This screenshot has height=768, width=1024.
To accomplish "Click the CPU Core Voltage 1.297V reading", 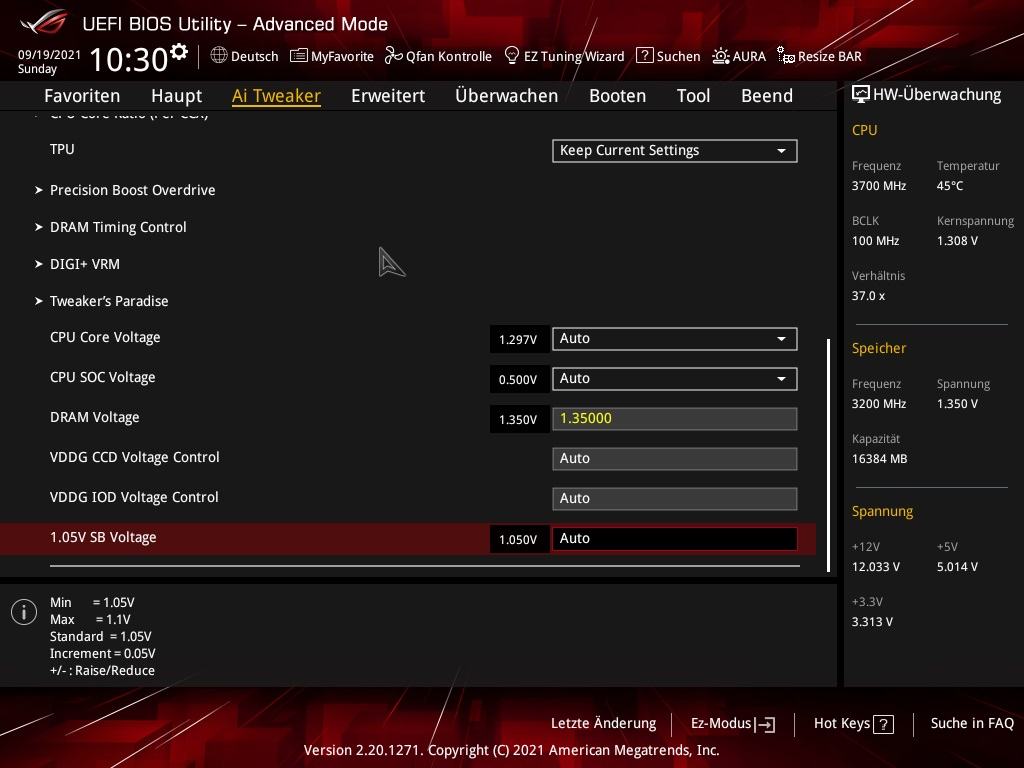I will (519, 340).
